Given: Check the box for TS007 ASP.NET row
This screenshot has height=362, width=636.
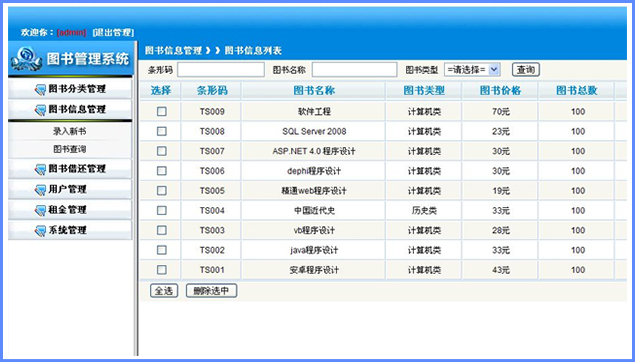Looking at the screenshot, I should click(162, 151).
